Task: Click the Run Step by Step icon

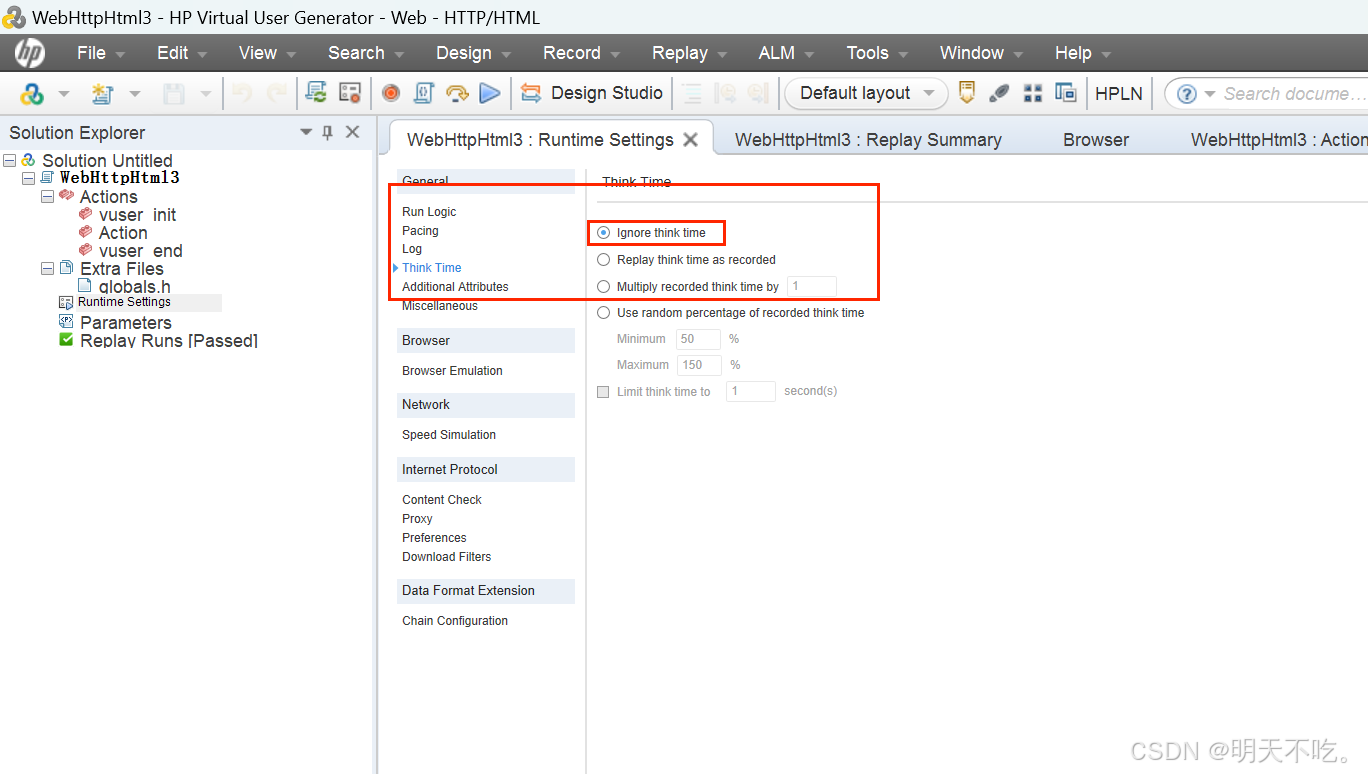Action: click(457, 93)
